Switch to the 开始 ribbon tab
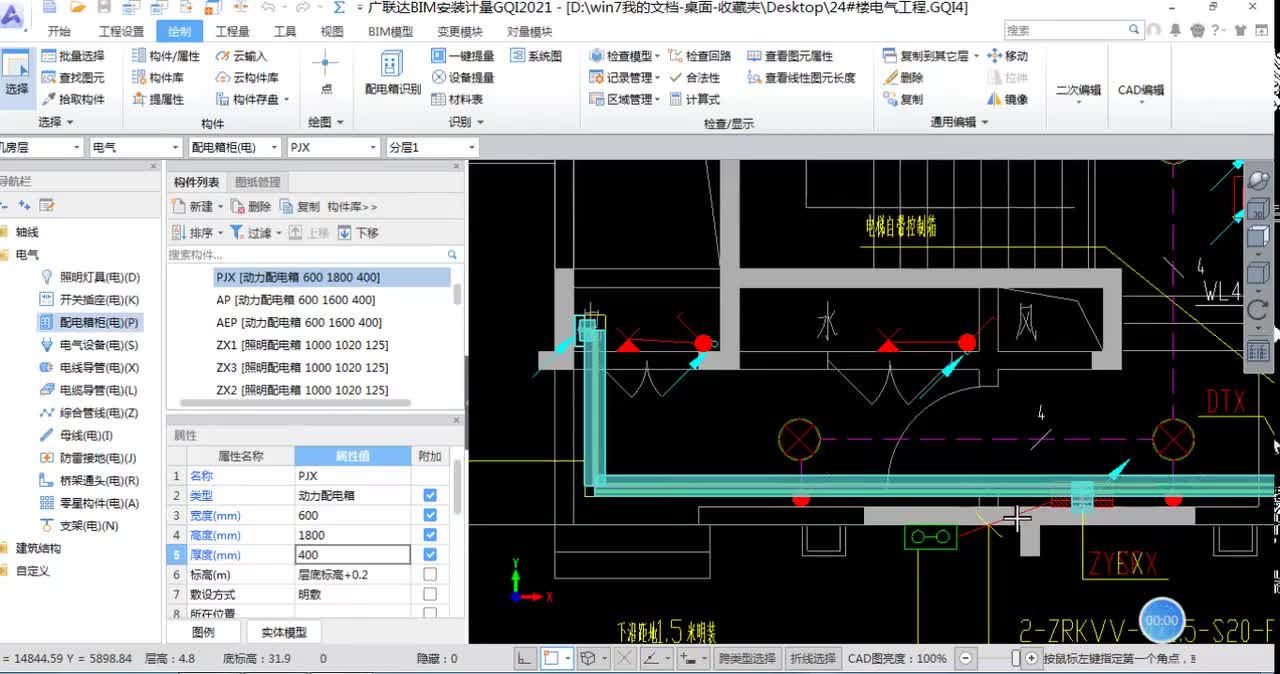 59,31
